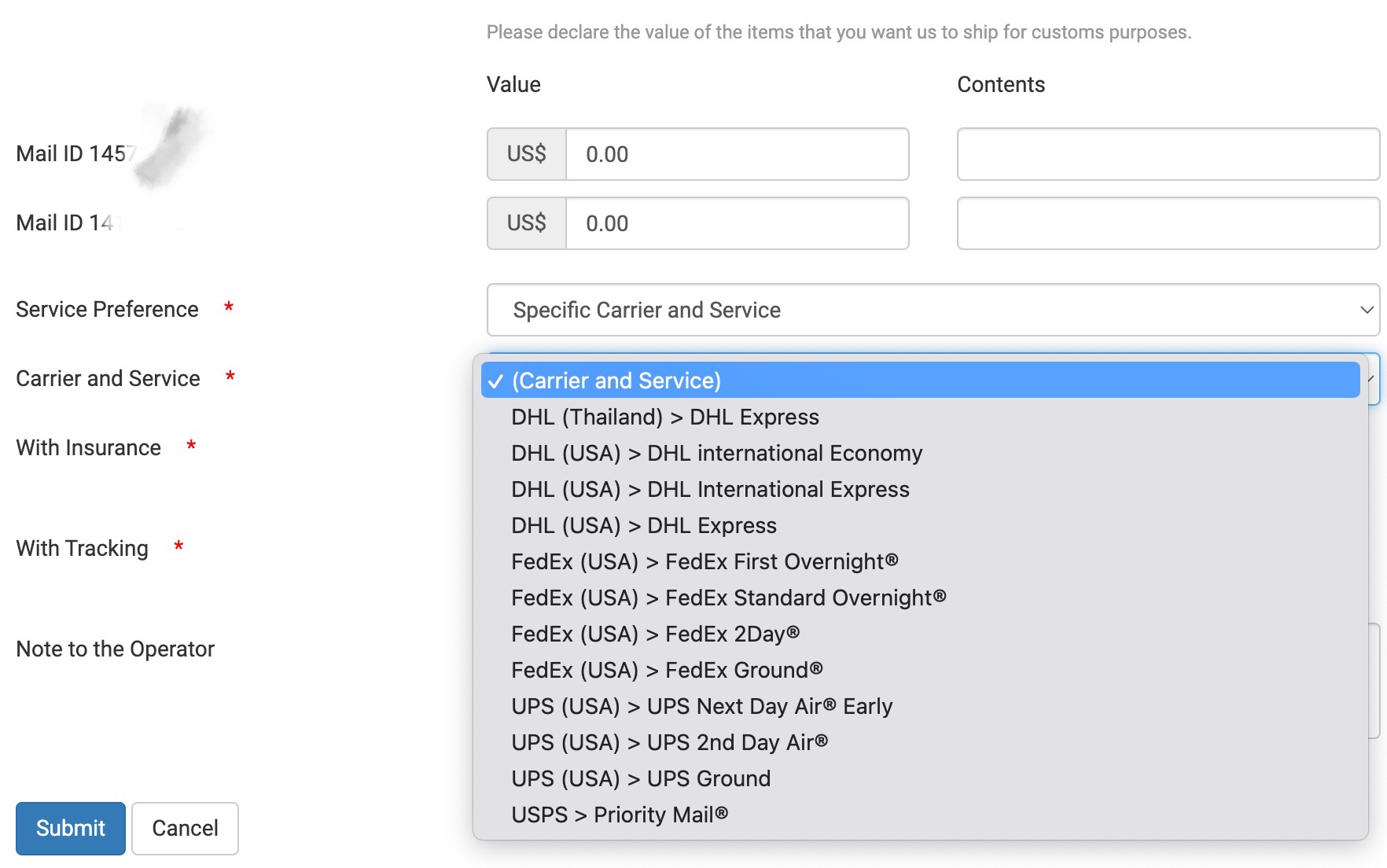This screenshot has height=868, width=1387.
Task: Select the checked (Carrier and Service) placeholder
Action: [920, 381]
